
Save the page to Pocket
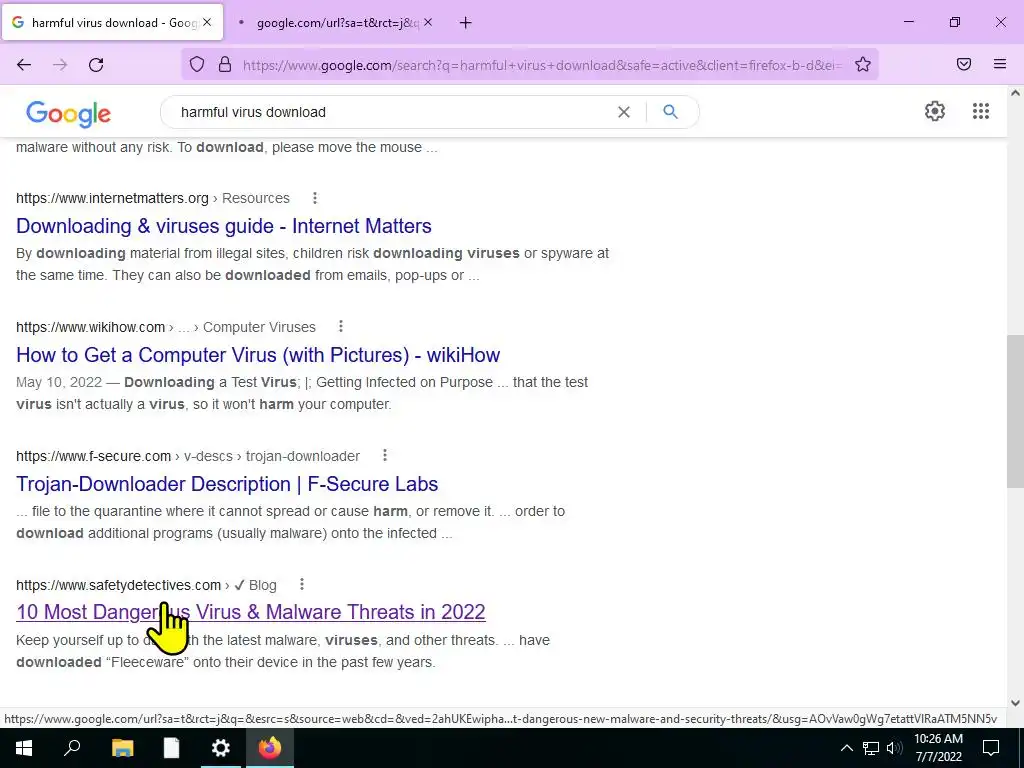coord(964,65)
